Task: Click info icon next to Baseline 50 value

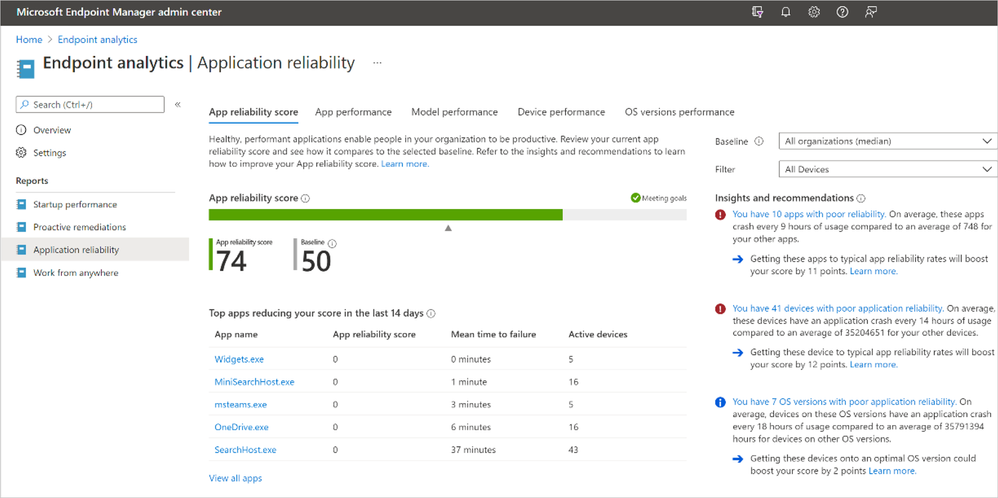Action: (332, 243)
